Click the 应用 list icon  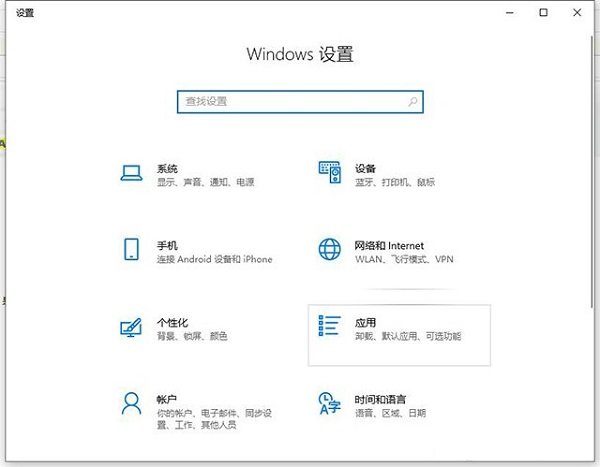[330, 328]
